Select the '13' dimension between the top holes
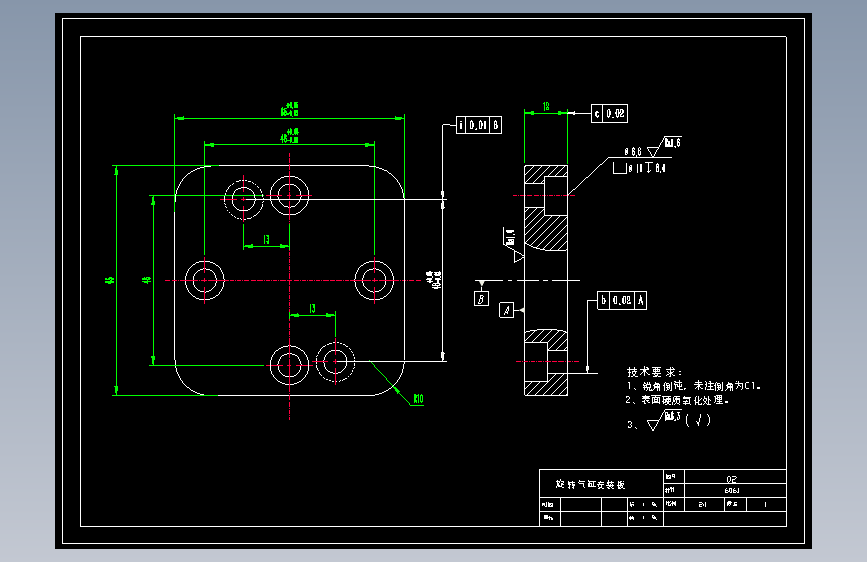 point(266,240)
